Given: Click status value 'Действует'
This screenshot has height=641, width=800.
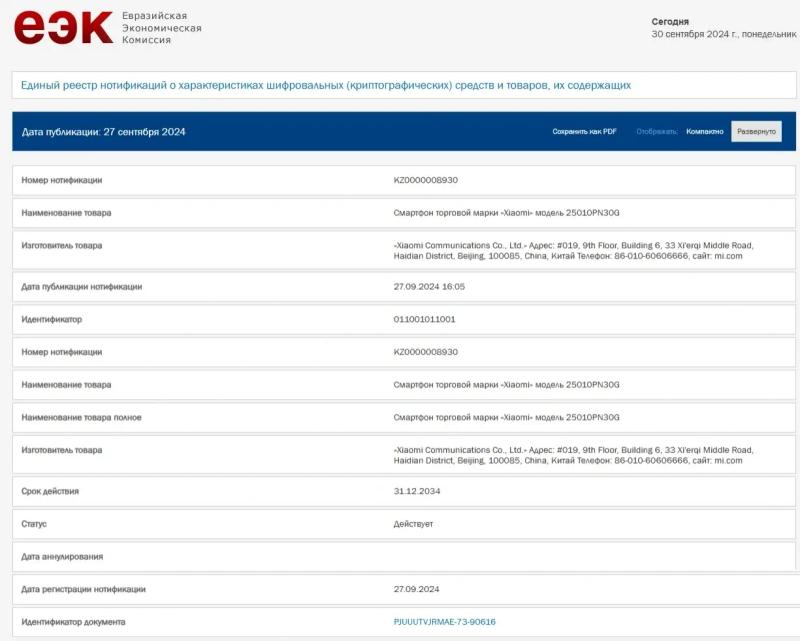Looking at the screenshot, I should click(x=413, y=524).
